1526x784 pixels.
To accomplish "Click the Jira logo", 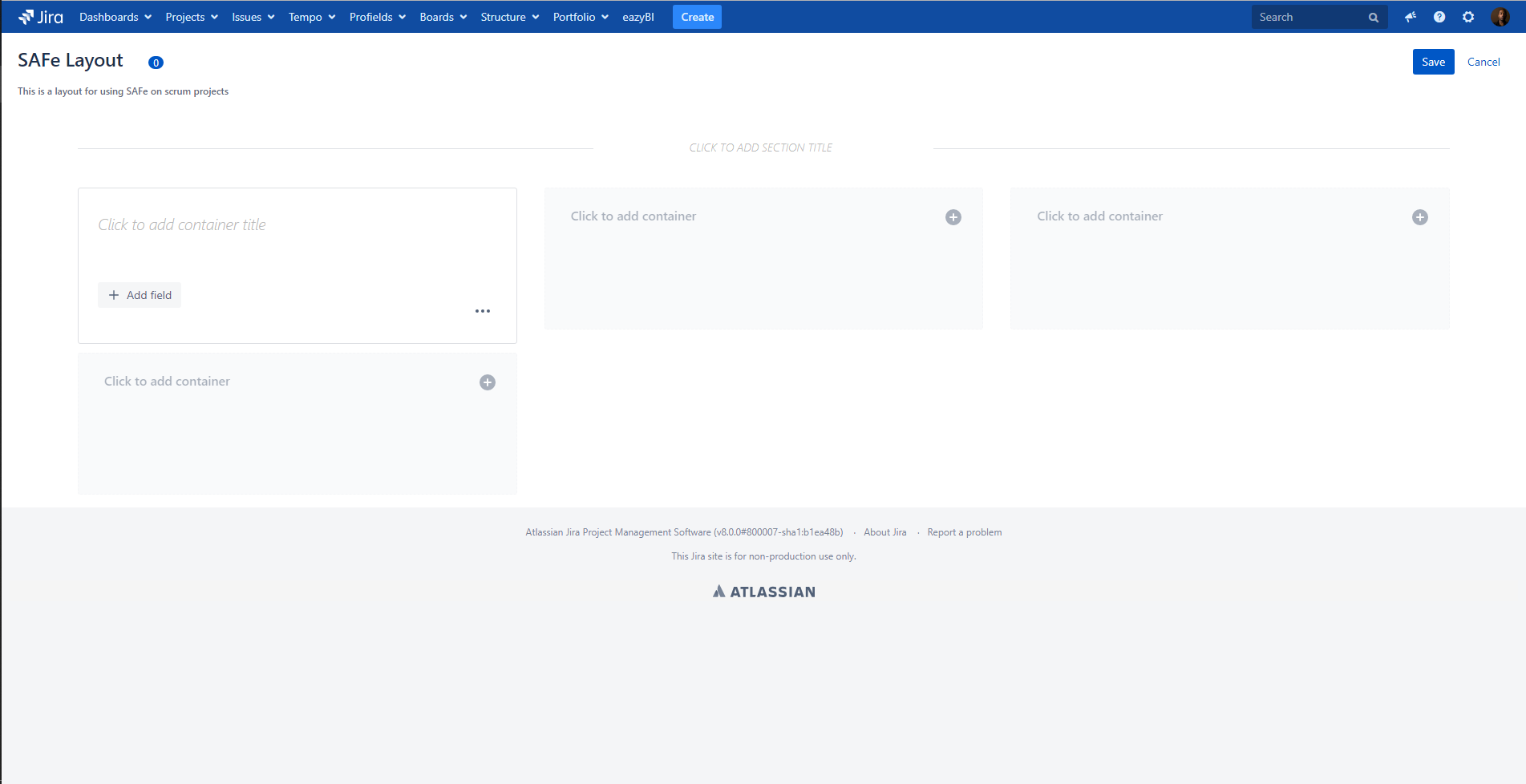I will click(41, 17).
